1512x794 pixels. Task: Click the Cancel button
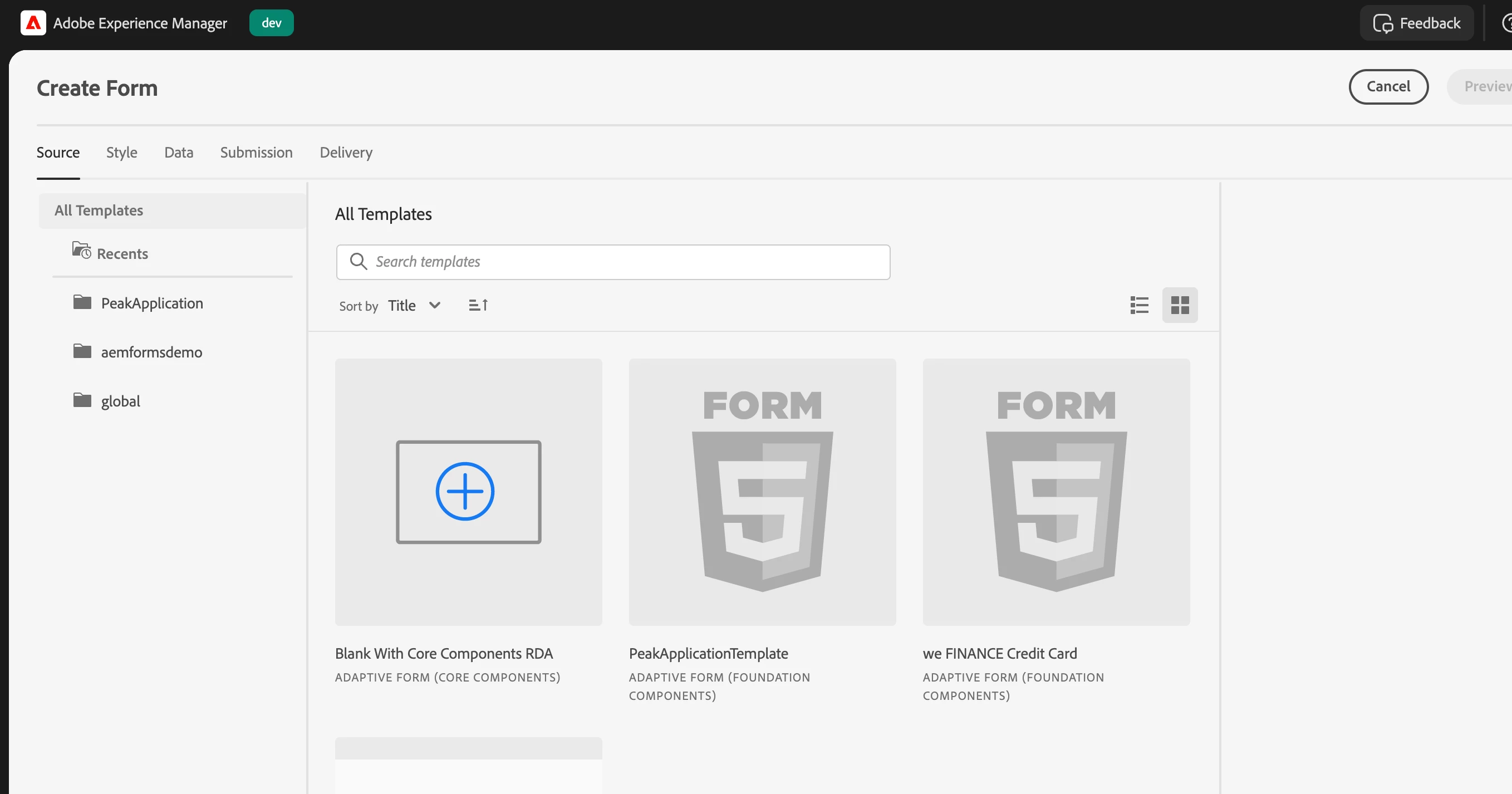point(1387,87)
